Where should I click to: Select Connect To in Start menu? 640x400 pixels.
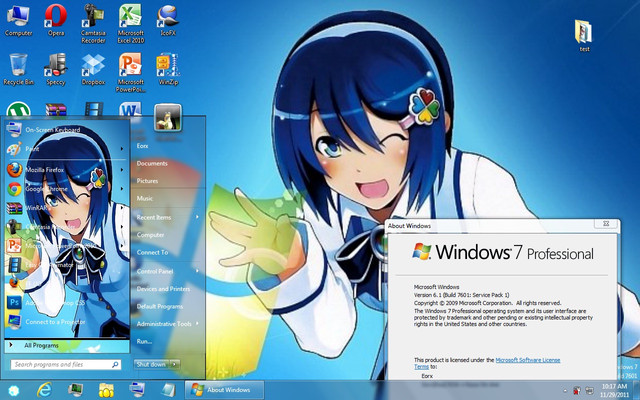pyautogui.click(x=152, y=252)
